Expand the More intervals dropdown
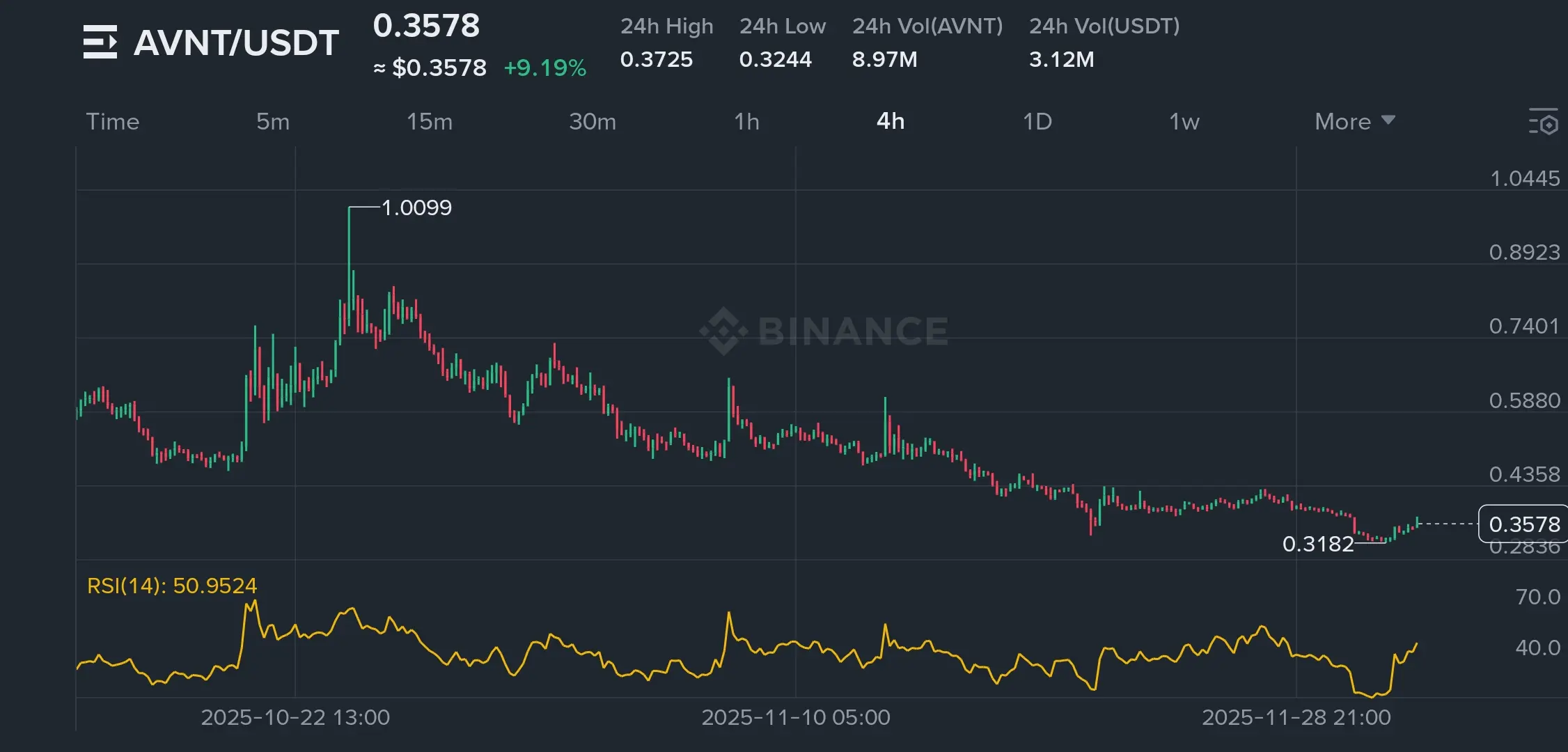 tap(1343, 122)
